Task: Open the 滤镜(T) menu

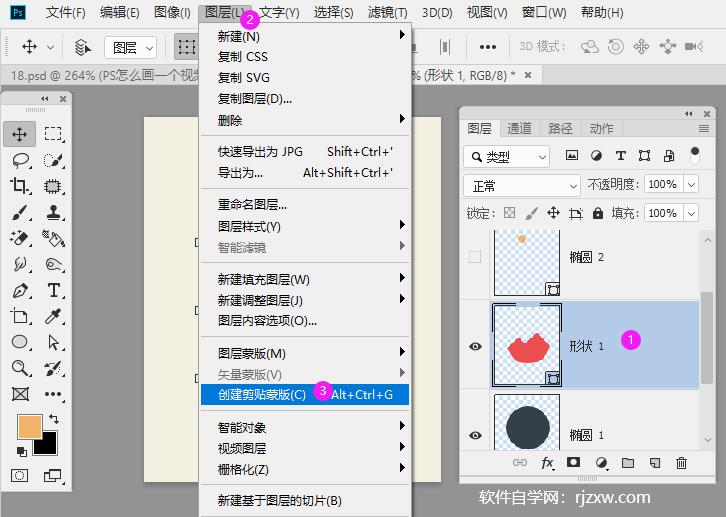Action: [x=388, y=12]
